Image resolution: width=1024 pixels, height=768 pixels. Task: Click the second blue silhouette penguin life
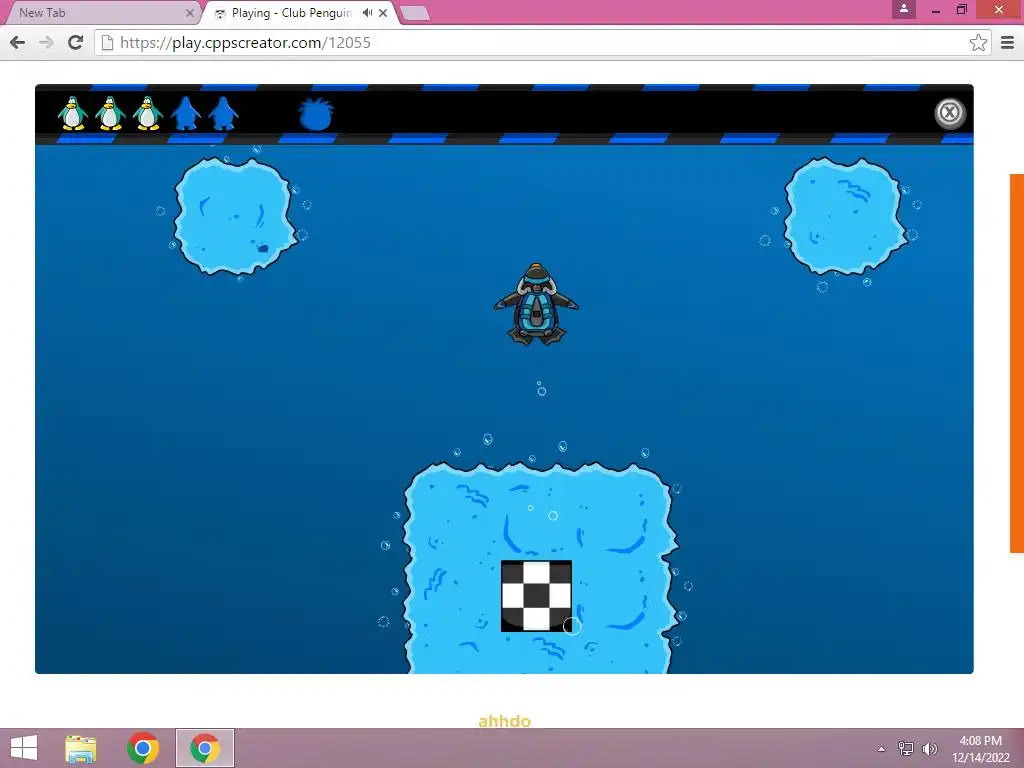click(223, 113)
